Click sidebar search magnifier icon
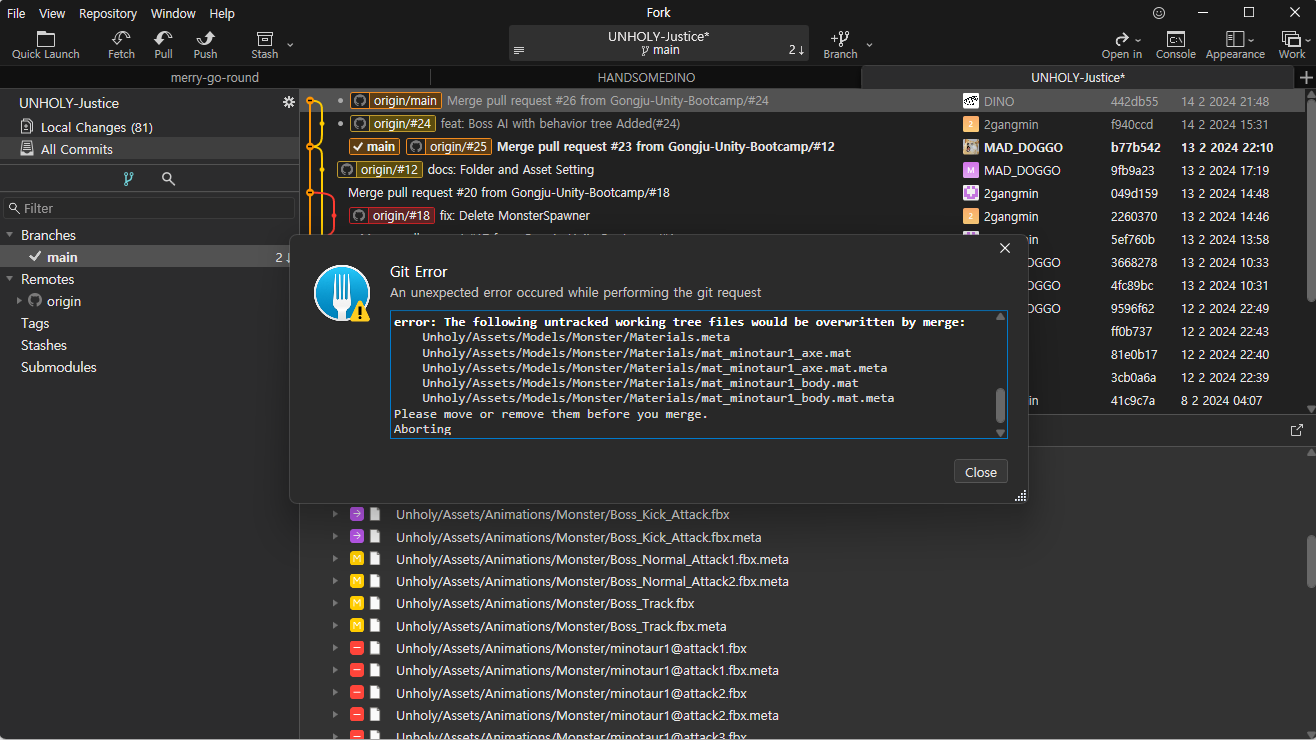The height and width of the screenshot is (740, 1316). tap(168, 179)
